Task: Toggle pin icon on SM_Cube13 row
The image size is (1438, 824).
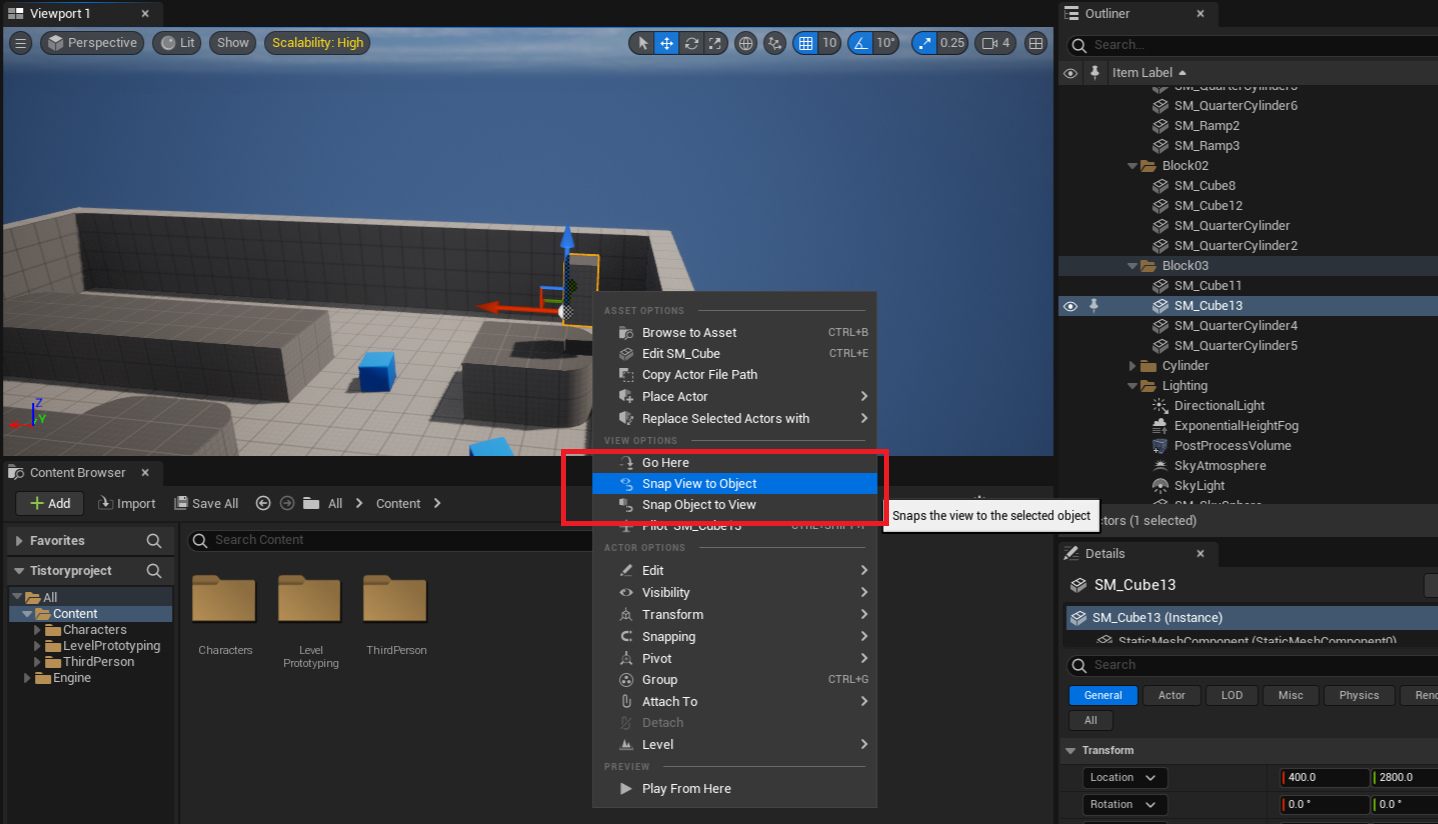Action: tap(1093, 306)
